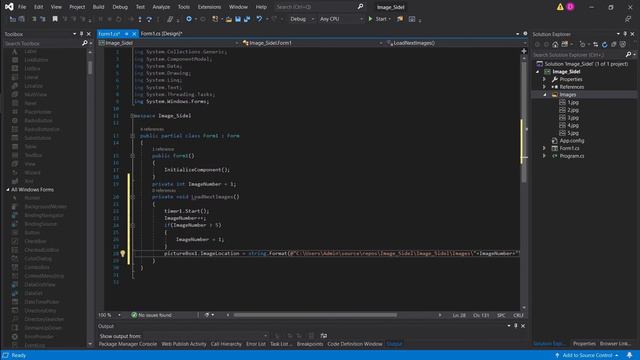640x360 pixels.
Task: Expand the Properties node in Solution Explorer
Action: 544,79
